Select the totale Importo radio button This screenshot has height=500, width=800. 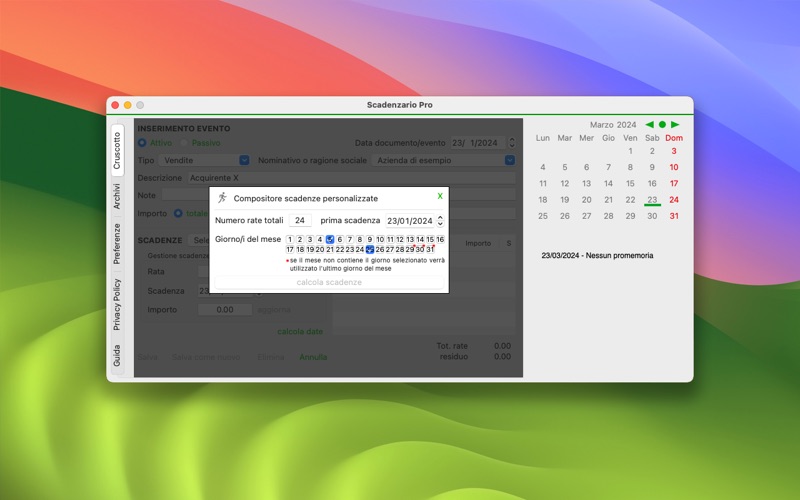[x=178, y=213]
